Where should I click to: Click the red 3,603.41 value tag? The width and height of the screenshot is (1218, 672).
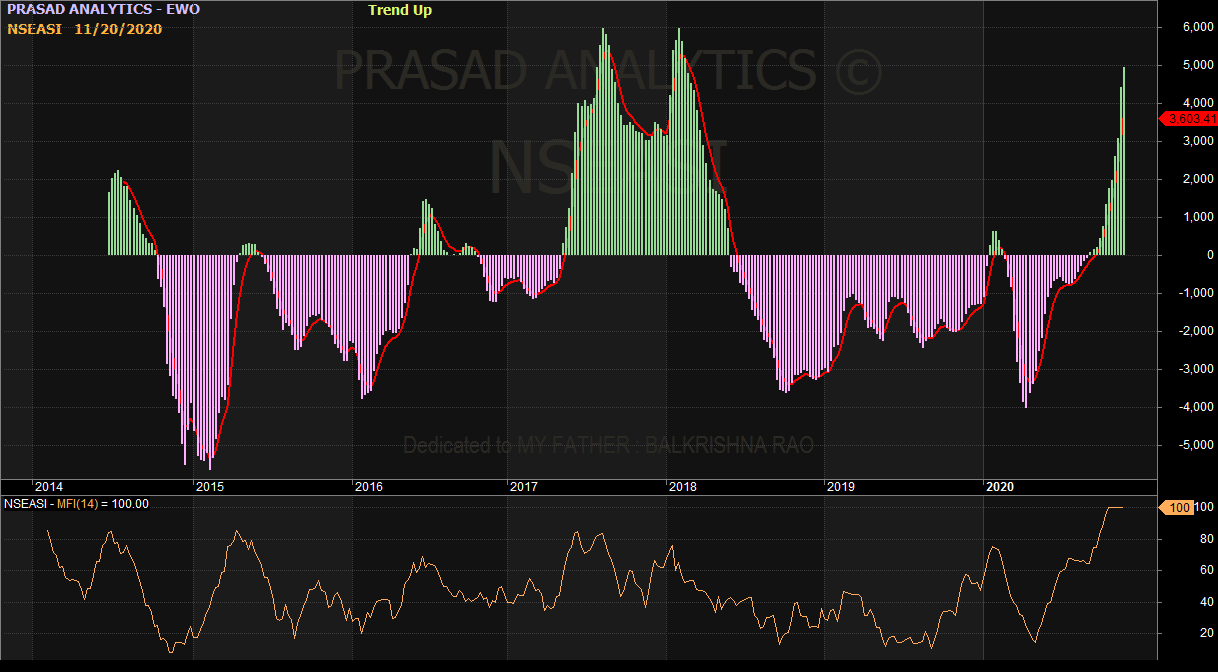click(1186, 119)
